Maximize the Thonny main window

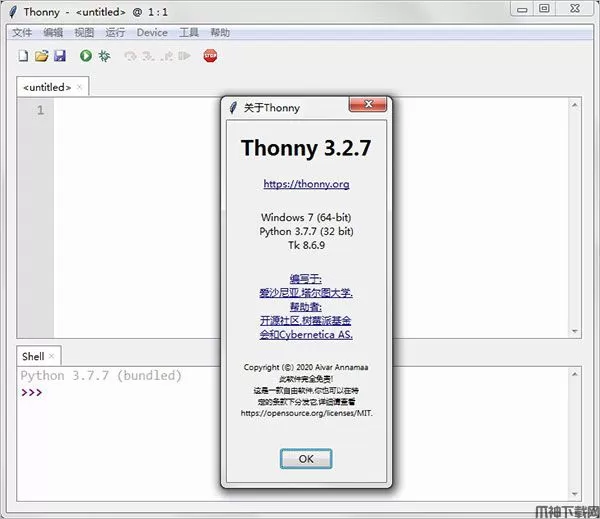click(544, 9)
